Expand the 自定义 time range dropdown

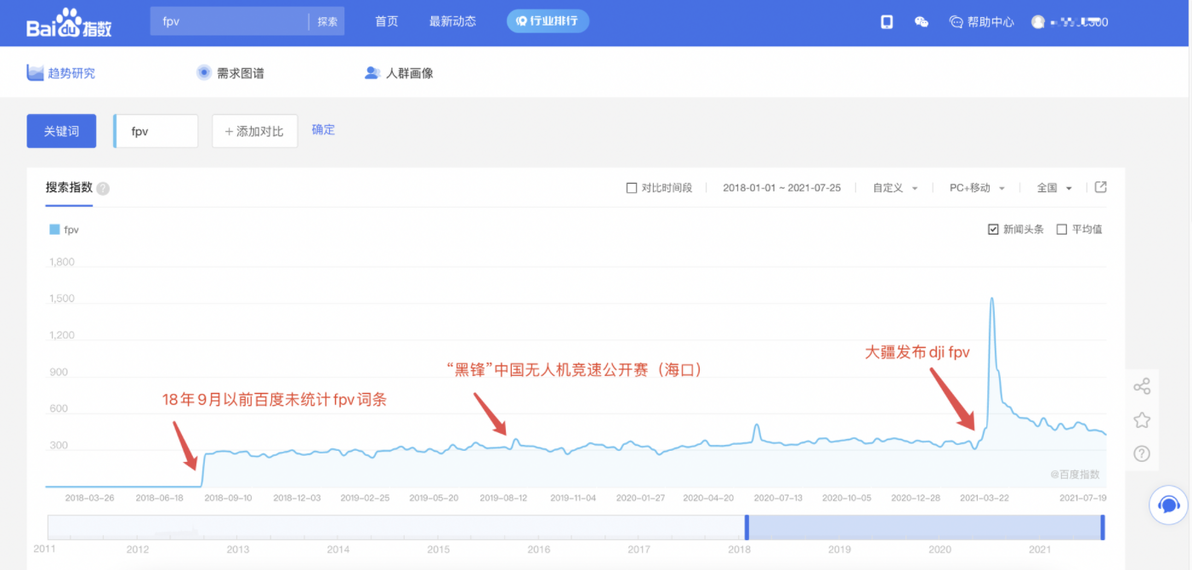[x=896, y=188]
